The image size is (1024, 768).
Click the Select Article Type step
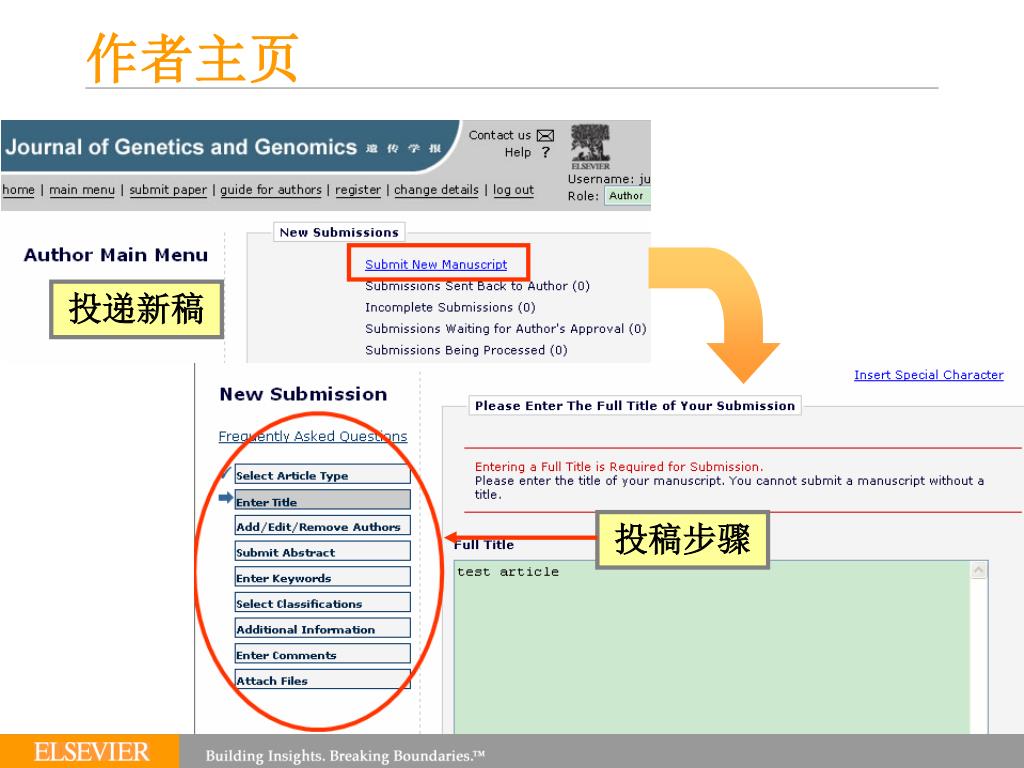323,475
